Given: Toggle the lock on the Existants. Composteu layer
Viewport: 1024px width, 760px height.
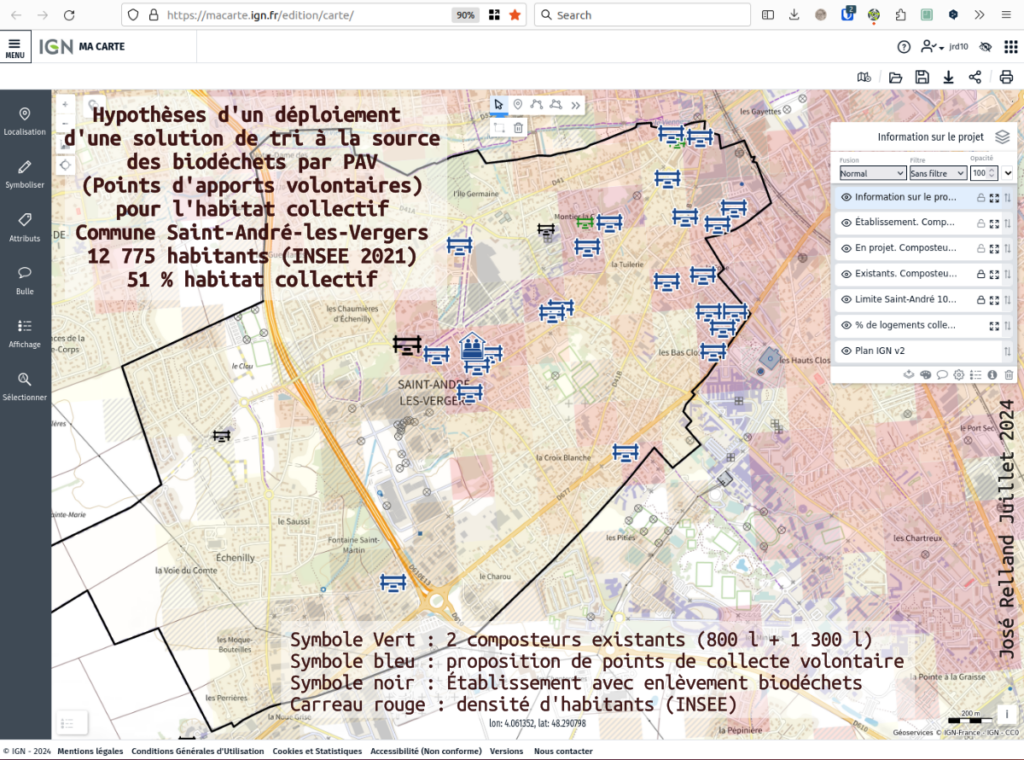Looking at the screenshot, I should pyautogui.click(x=979, y=274).
